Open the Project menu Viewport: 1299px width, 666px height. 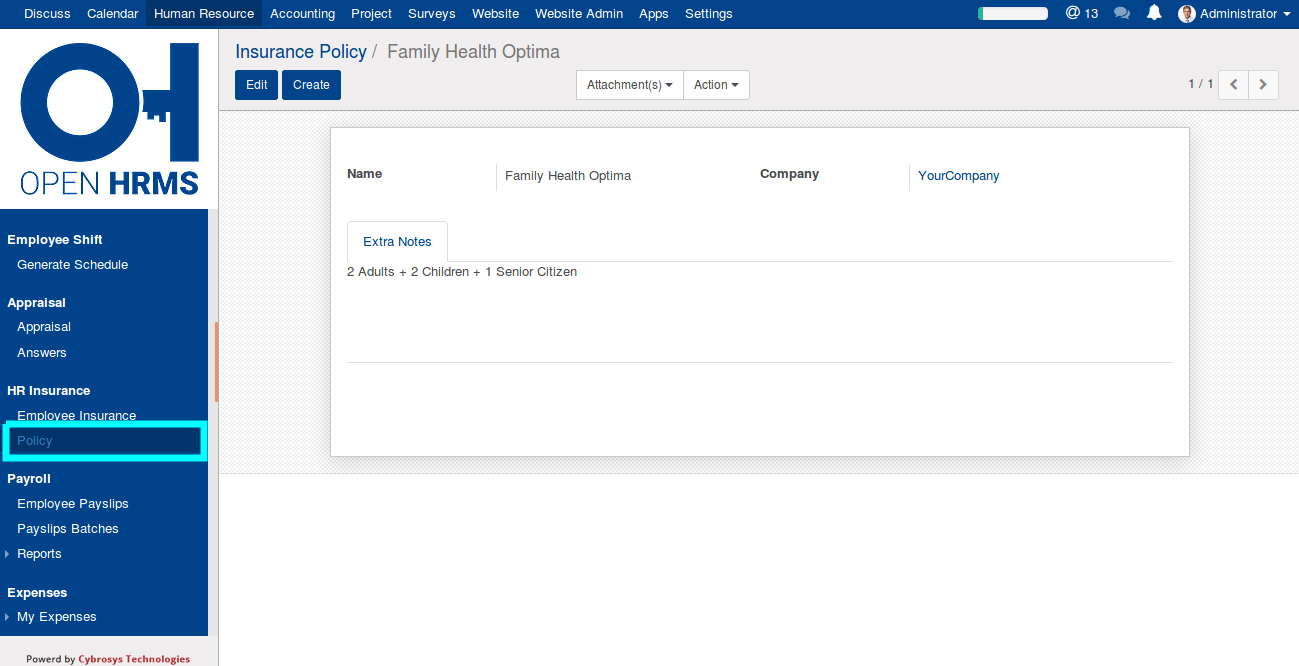point(371,14)
